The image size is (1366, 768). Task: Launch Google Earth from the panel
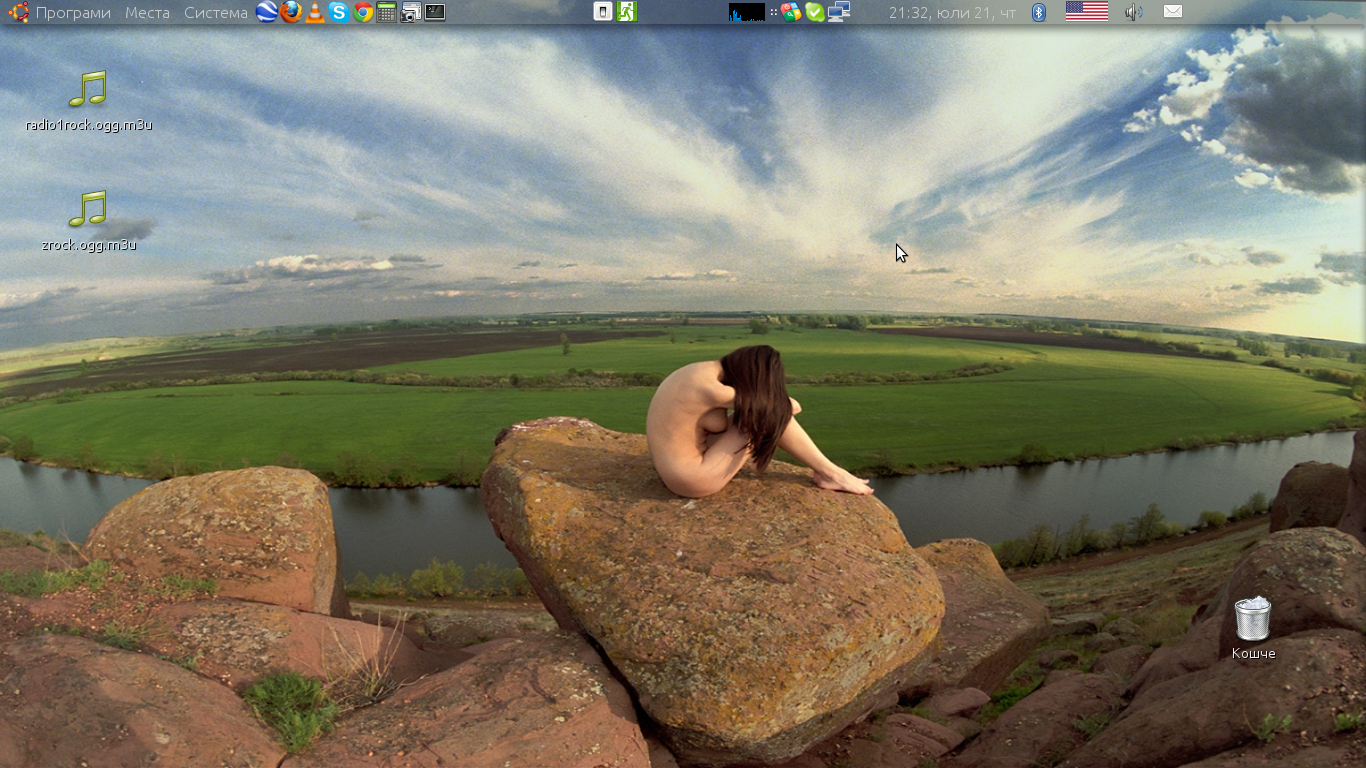point(266,12)
